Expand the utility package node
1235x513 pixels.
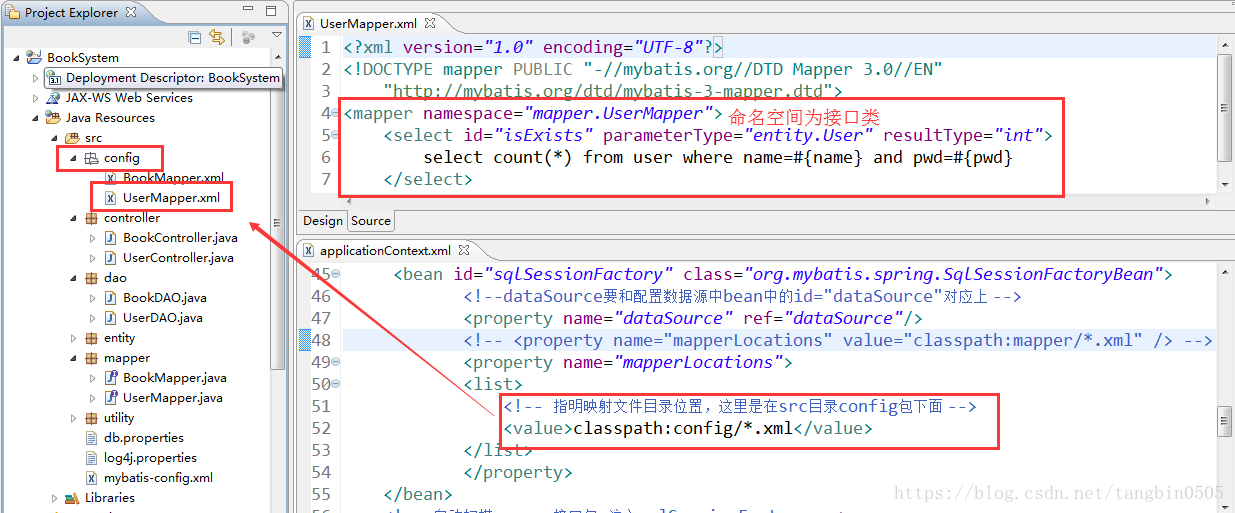pos(73,418)
